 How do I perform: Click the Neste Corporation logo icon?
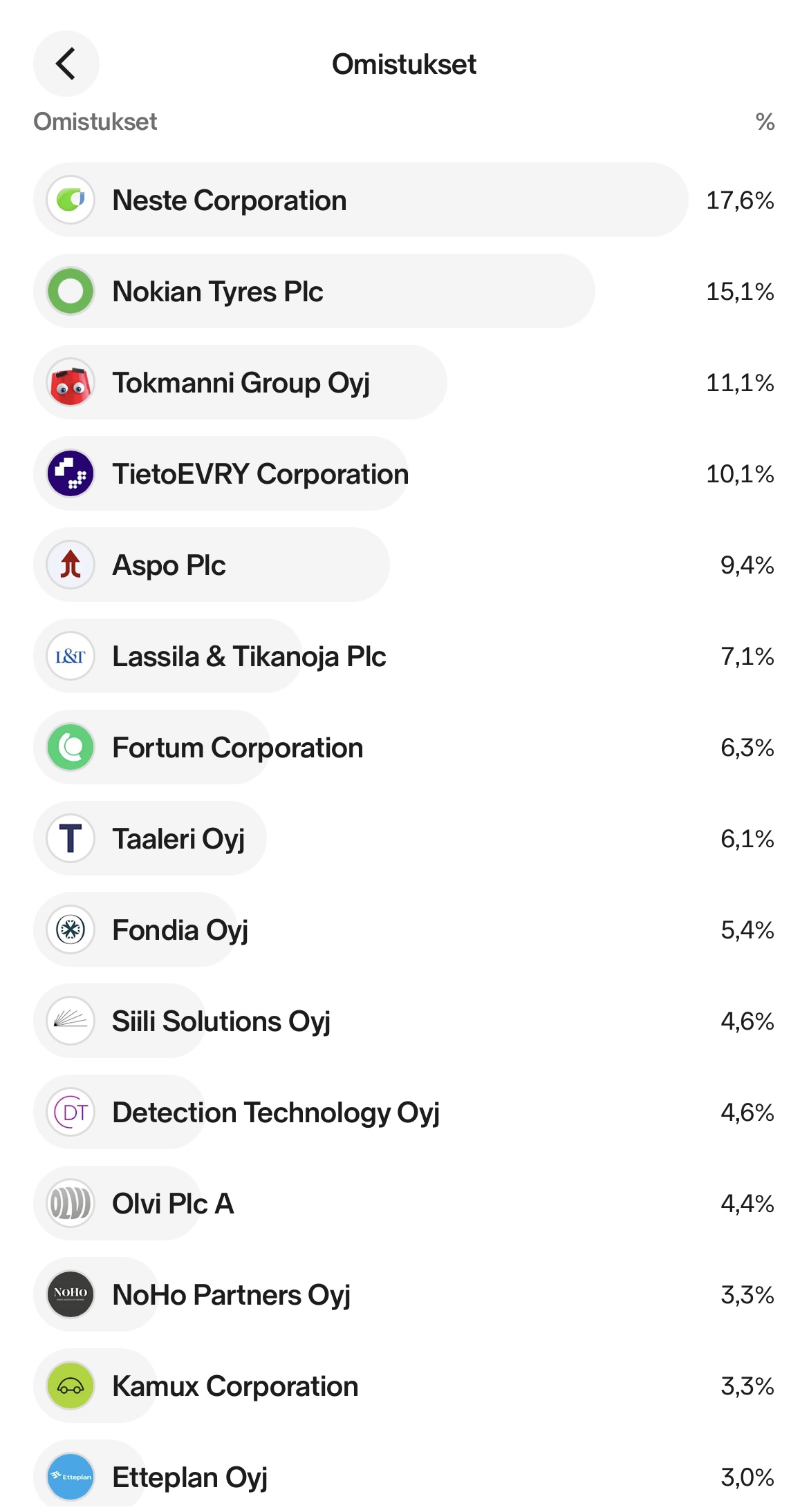[x=71, y=200]
